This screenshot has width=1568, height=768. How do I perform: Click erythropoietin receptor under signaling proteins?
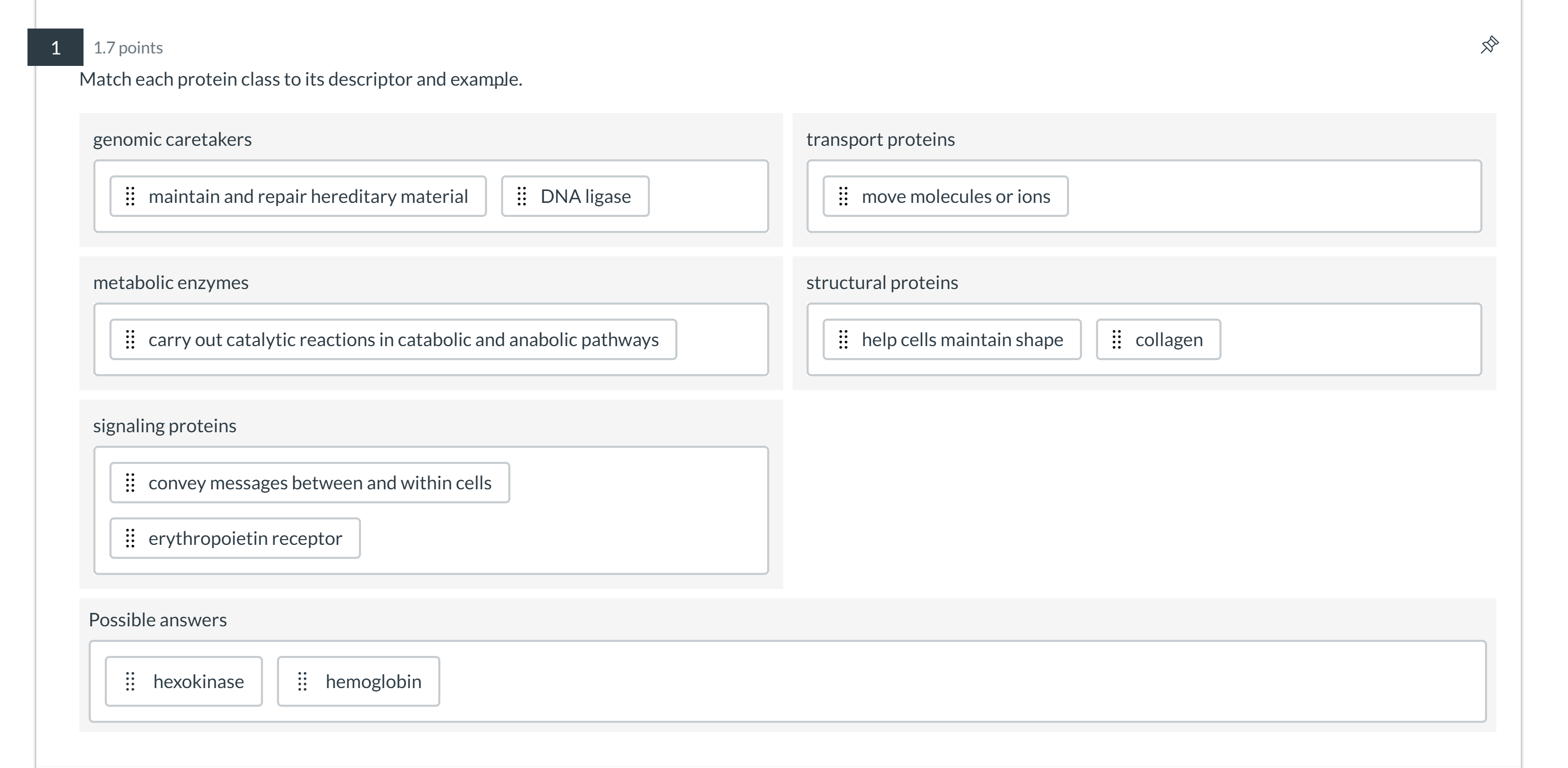pyautogui.click(x=245, y=539)
